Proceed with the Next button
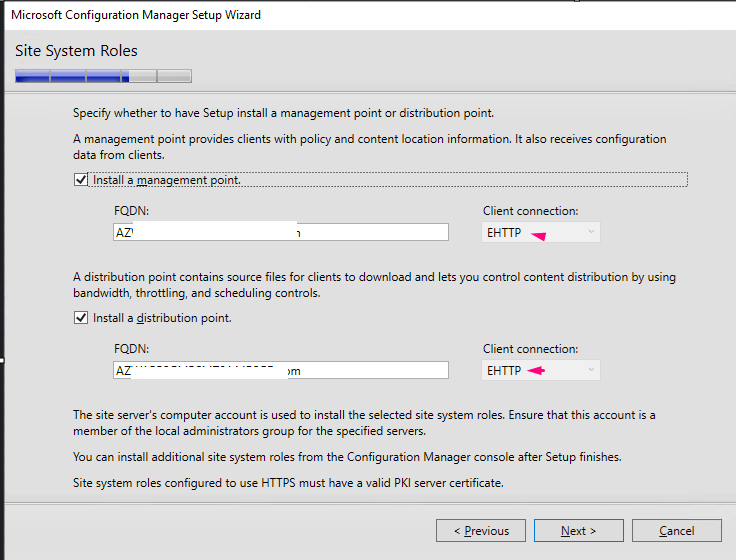Screen dimensions: 736x560 coord(579,530)
